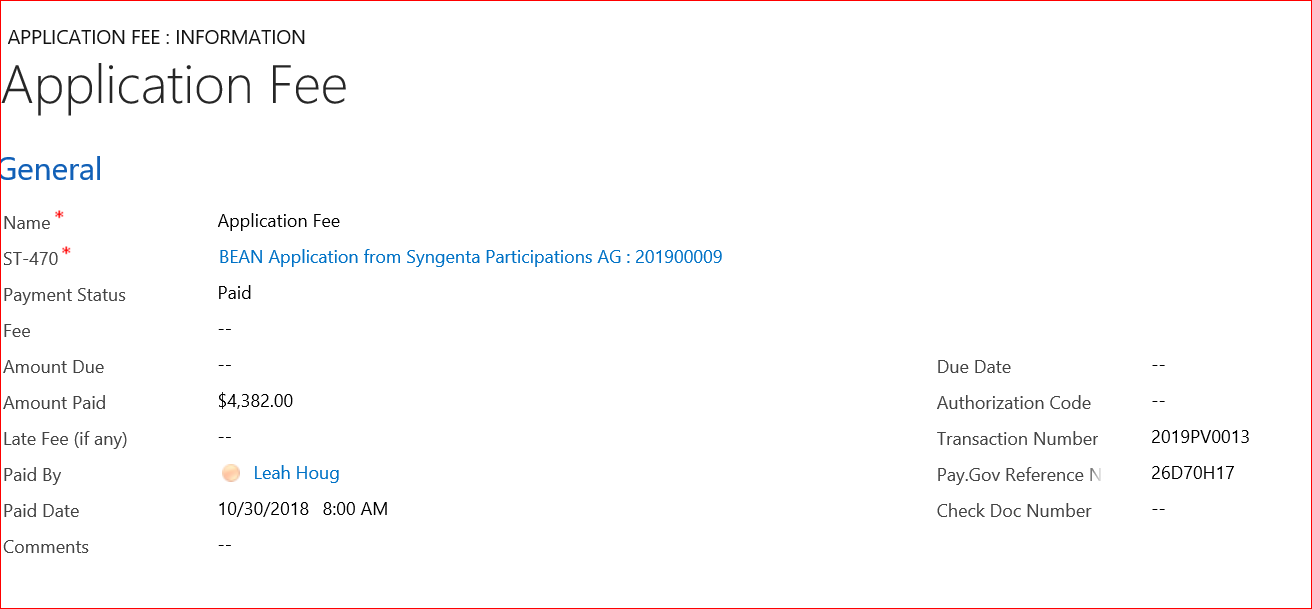Image resolution: width=1312 pixels, height=609 pixels.
Task: Open the Leah Houg user link
Action: click(296, 473)
